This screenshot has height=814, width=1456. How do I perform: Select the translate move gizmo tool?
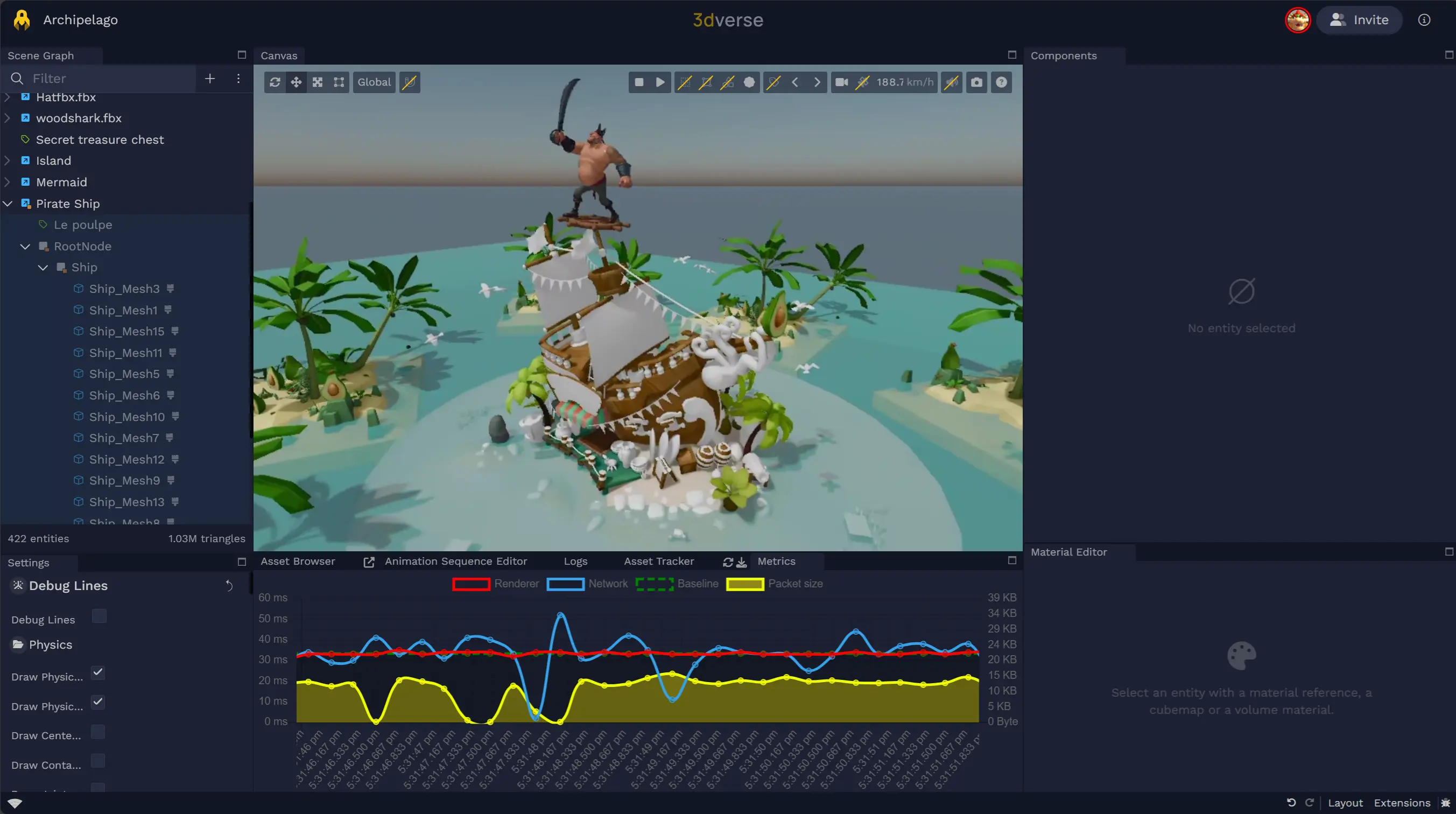click(x=296, y=82)
